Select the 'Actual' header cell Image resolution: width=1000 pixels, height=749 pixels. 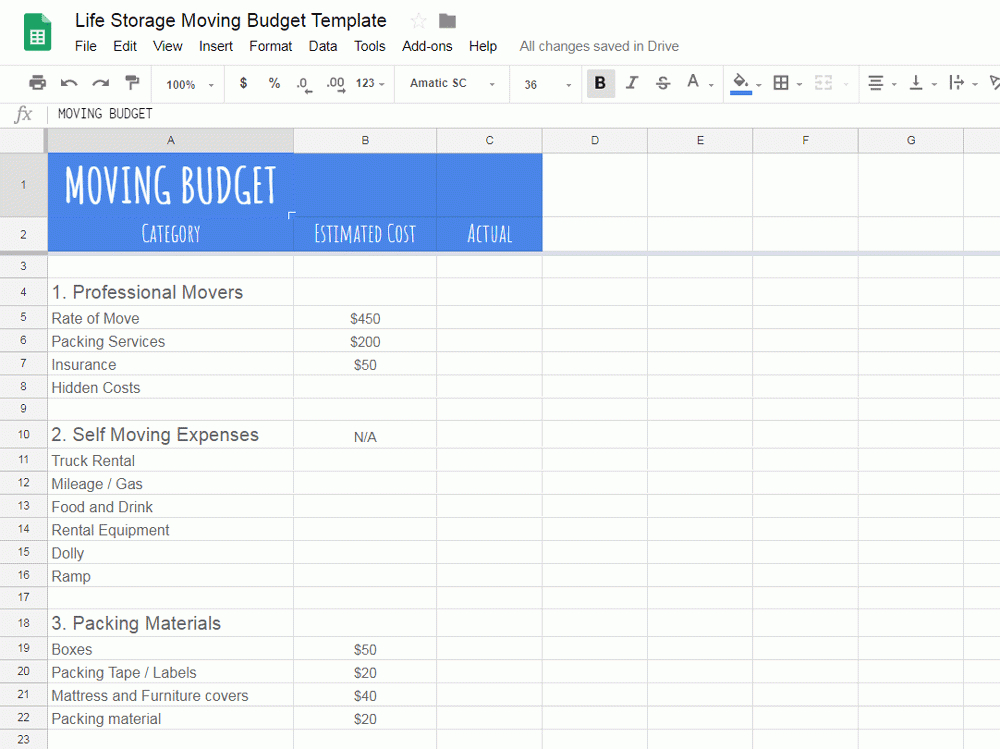pyautogui.click(x=490, y=234)
